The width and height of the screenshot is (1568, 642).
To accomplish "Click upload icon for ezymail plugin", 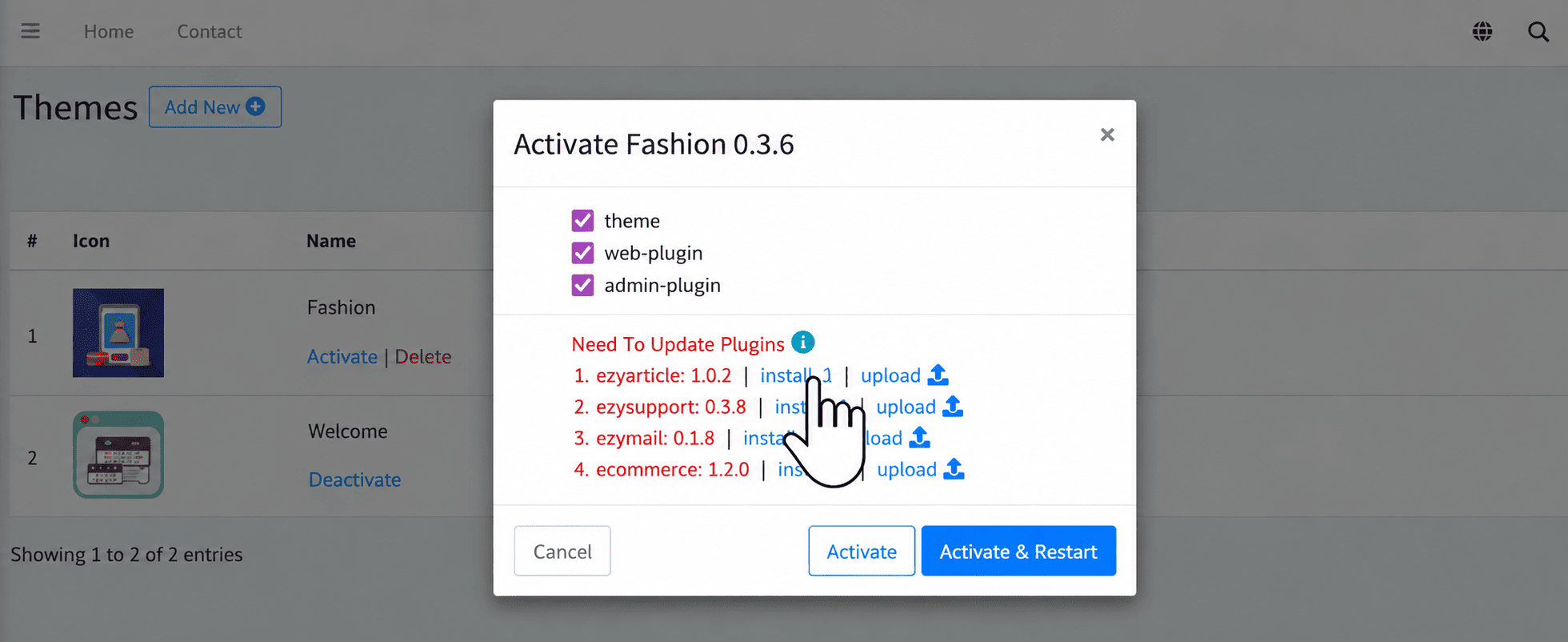I will point(920,437).
